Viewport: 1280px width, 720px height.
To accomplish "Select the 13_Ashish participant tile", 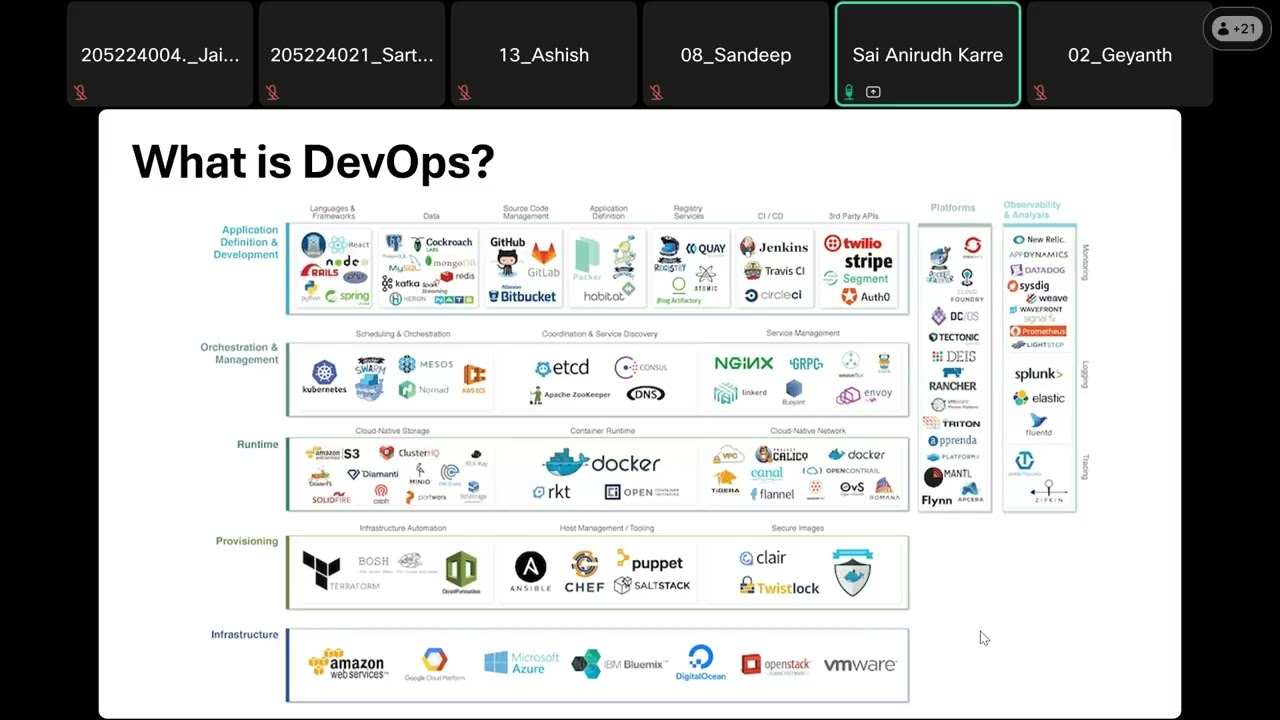I will point(544,54).
